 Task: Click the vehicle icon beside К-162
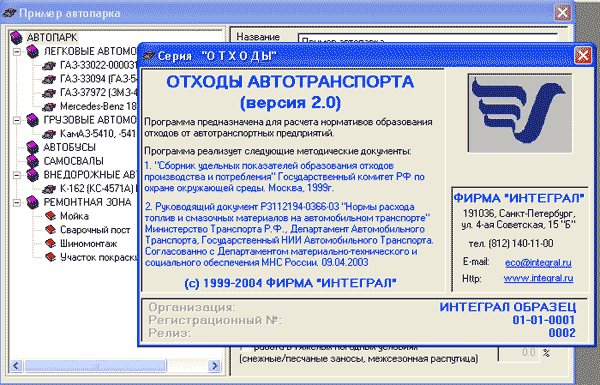click(49, 189)
